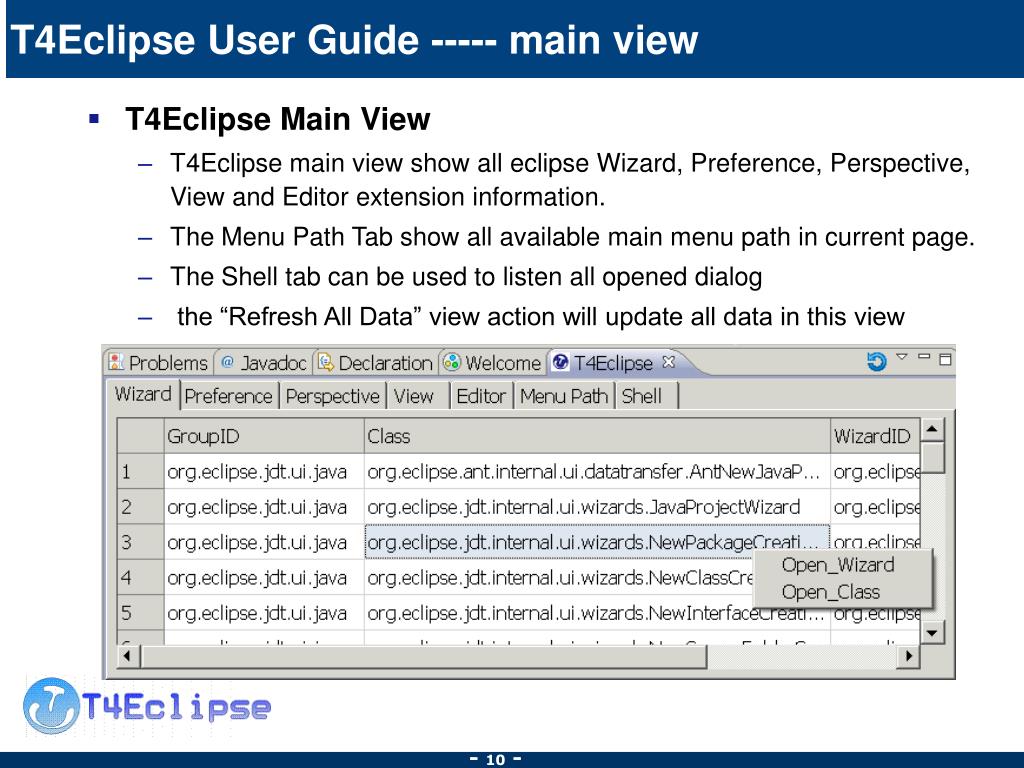Select the Perspective tab

coord(332,396)
